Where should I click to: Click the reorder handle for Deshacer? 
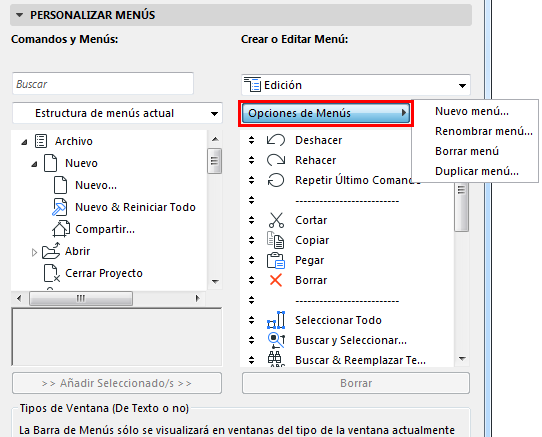pos(251,140)
